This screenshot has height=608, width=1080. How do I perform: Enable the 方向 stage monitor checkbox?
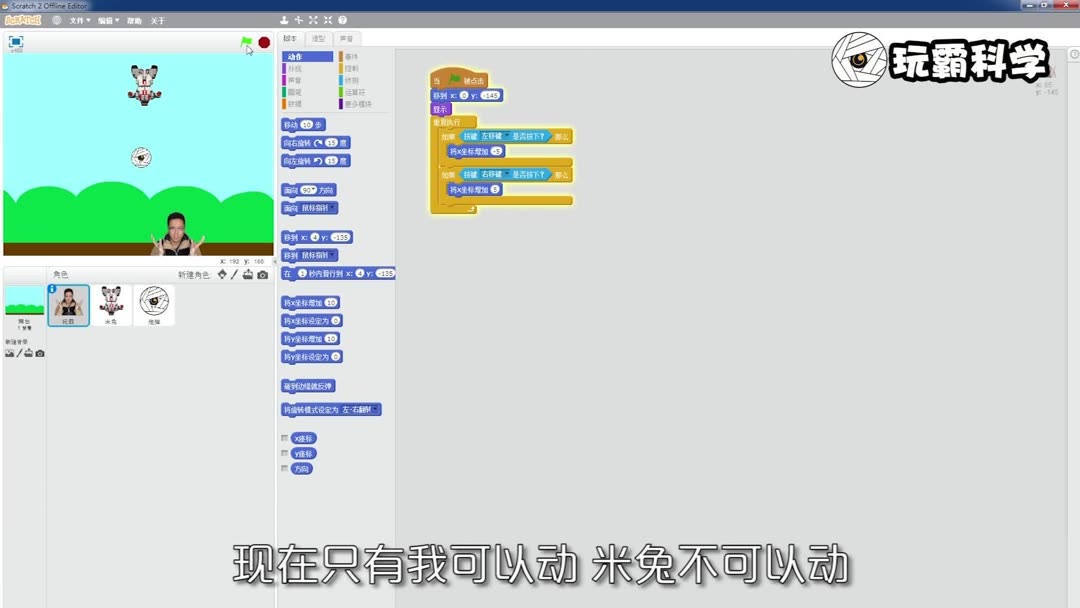(x=282, y=467)
